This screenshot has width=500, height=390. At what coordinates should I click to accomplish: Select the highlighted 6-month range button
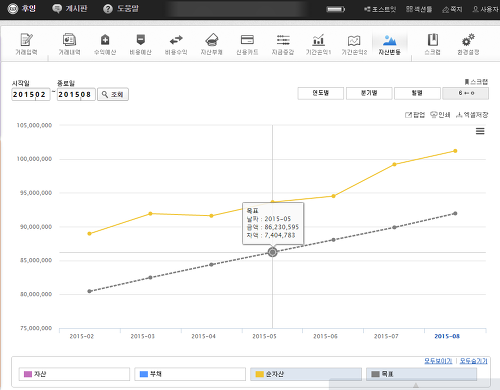[466, 93]
